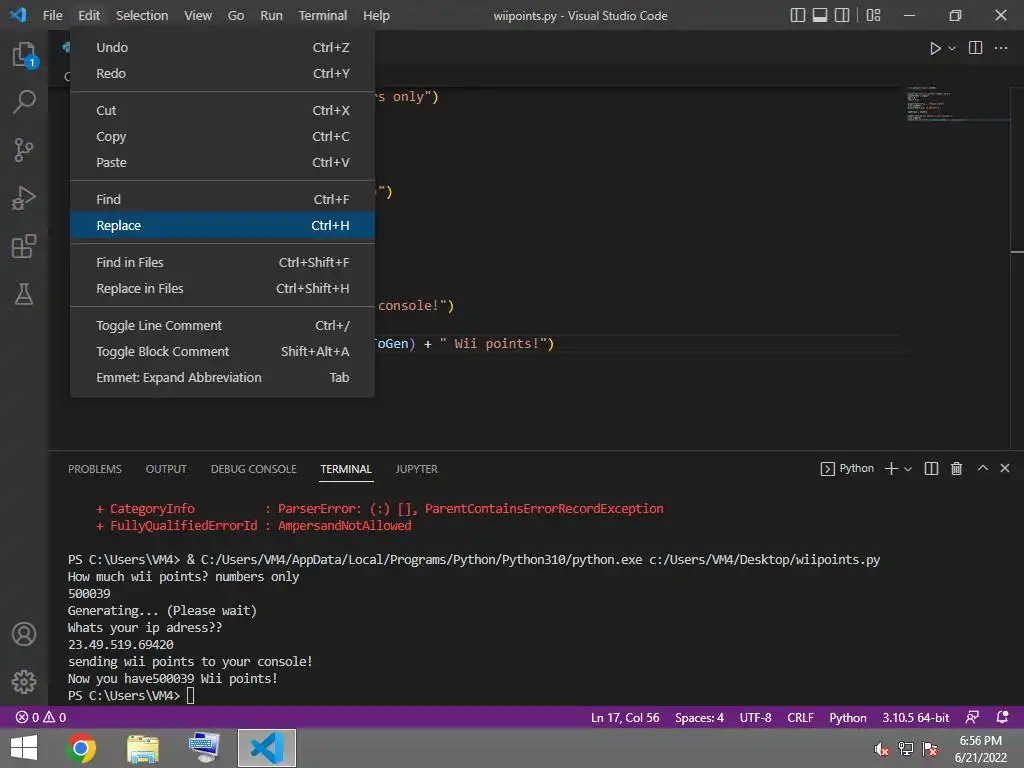The height and width of the screenshot is (768, 1024).
Task: Open the Testing flask view
Action: pyautogui.click(x=24, y=294)
